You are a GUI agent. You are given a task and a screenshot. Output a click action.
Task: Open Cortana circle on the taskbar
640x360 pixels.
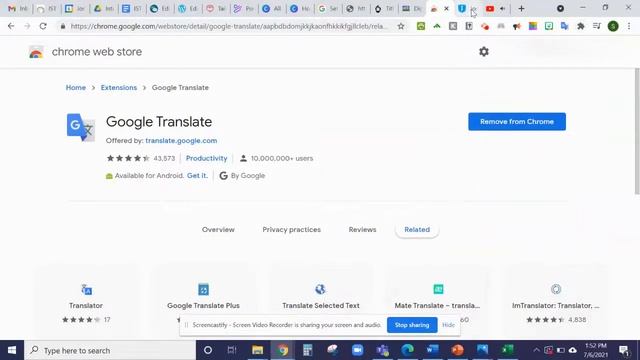click(208, 350)
